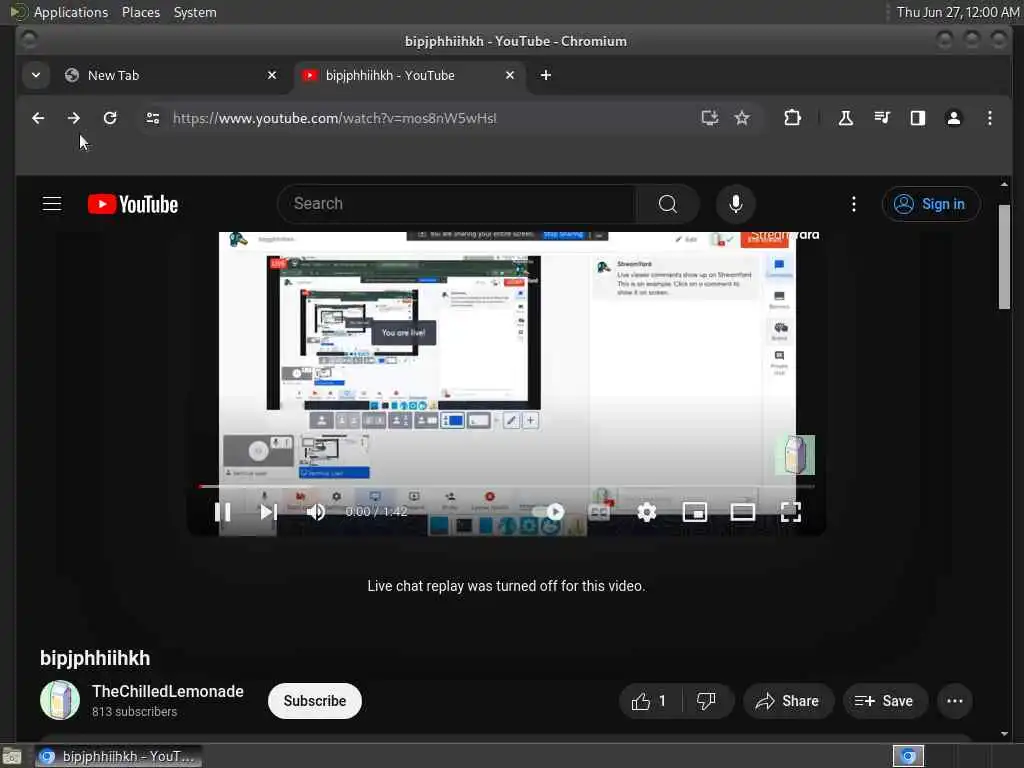
Task: Open a new browser tab
Action: click(x=546, y=75)
